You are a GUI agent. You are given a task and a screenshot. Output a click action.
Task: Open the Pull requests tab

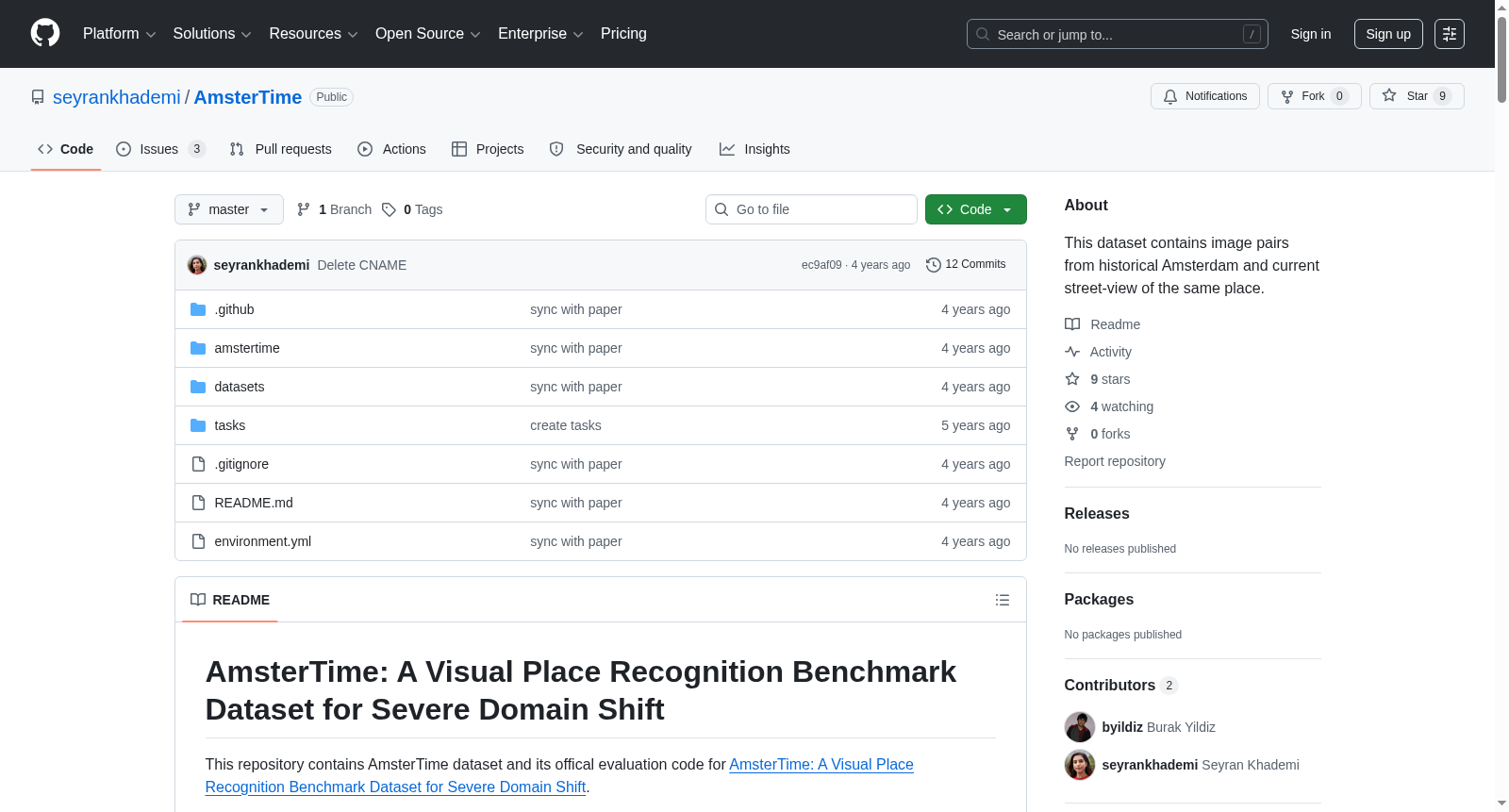pos(281,149)
